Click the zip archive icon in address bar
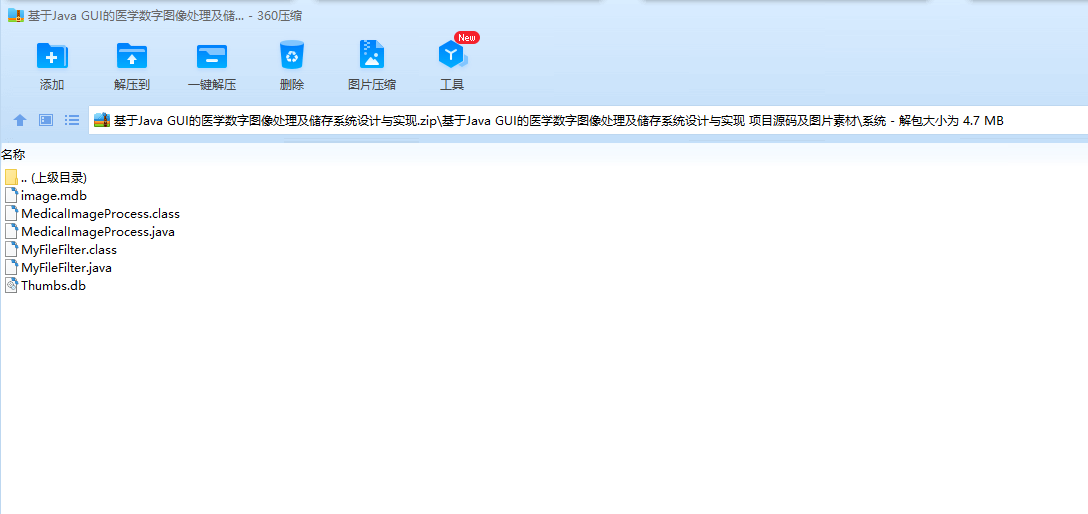The image size is (1088, 514). coord(102,120)
